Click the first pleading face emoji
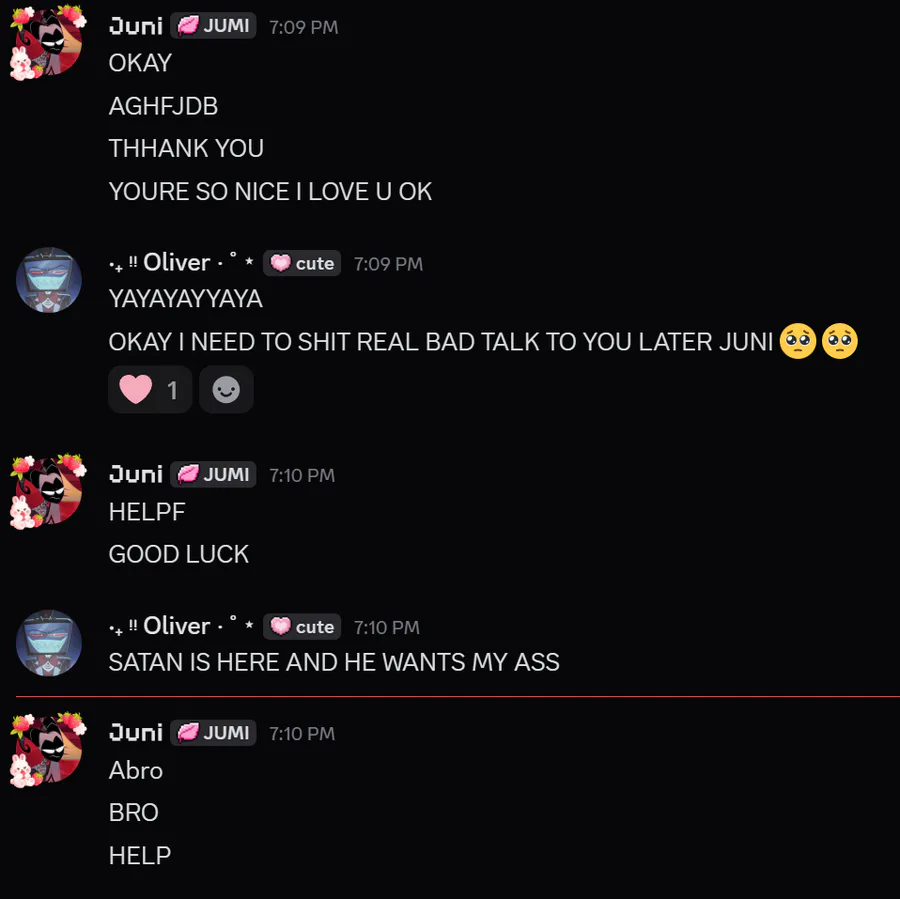Screen dimensions: 900x899 (x=798, y=342)
